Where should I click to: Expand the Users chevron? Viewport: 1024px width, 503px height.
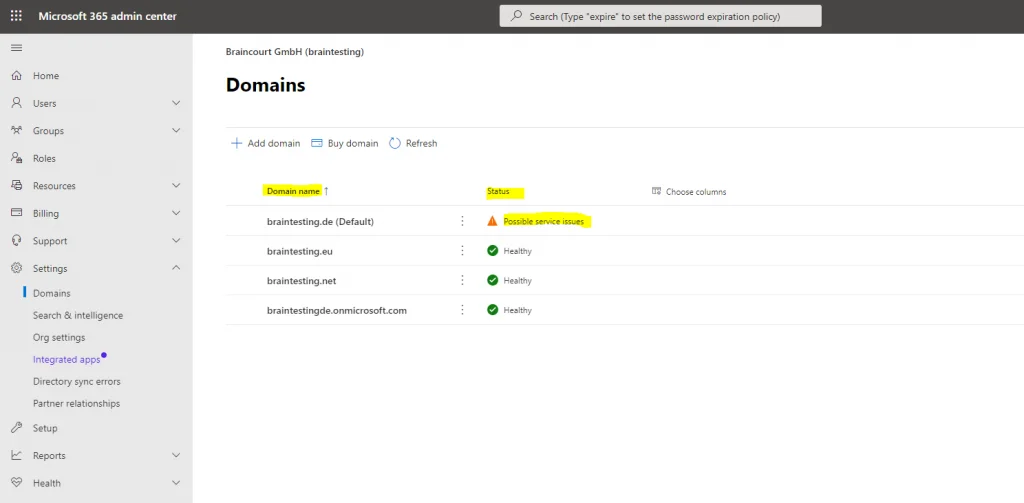pyautogui.click(x=176, y=103)
